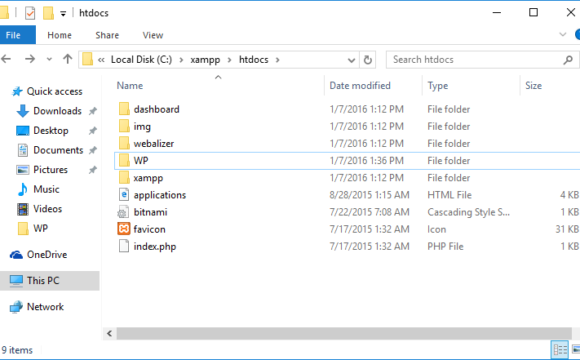Go up one level with up arrow
Viewport: 580px width, 360px height.
(67, 59)
